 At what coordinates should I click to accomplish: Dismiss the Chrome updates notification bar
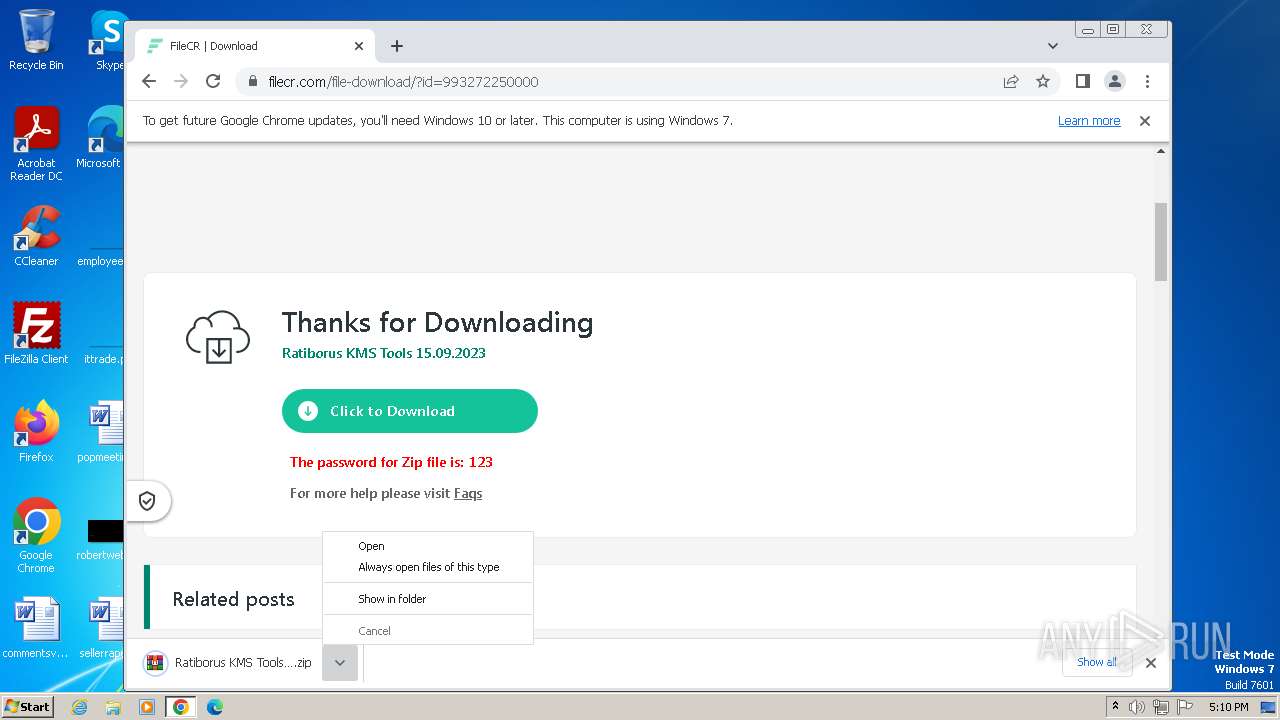(1145, 121)
